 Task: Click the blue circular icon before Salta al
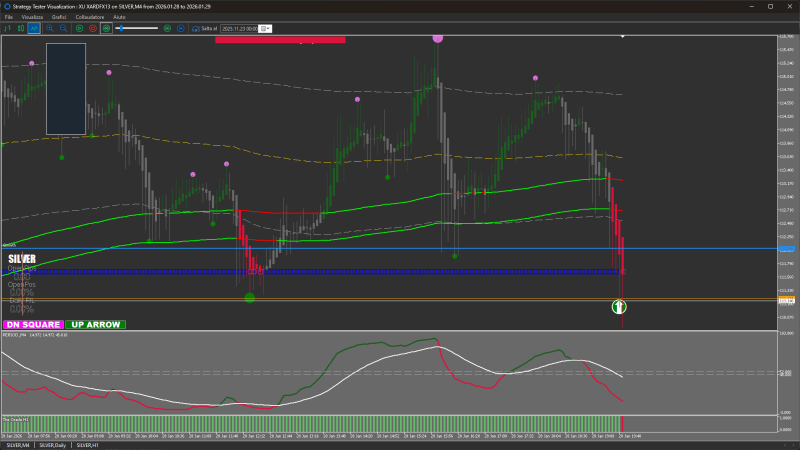[x=181, y=29]
